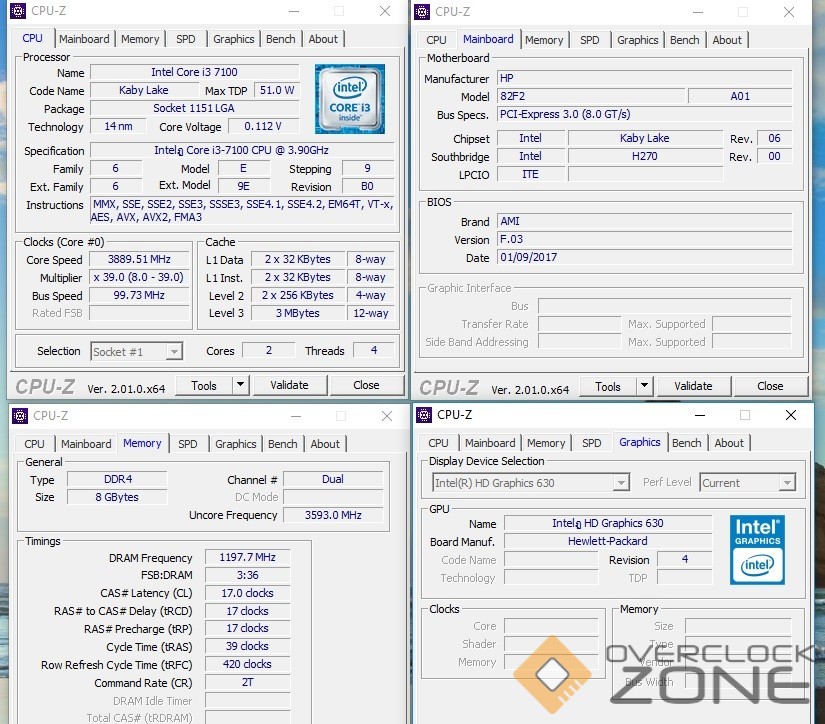Screen dimensions: 825x724
Task: Click the Tools button in the top-left CPU window
Action: (x=204, y=385)
